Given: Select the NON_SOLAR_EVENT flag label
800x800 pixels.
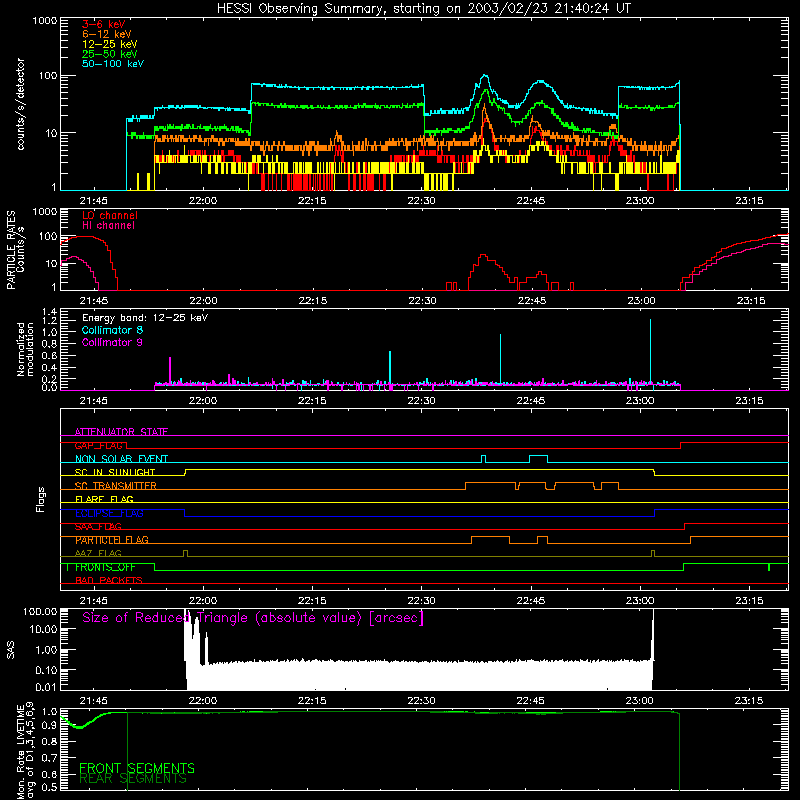Looking at the screenshot, I should pos(121,459).
